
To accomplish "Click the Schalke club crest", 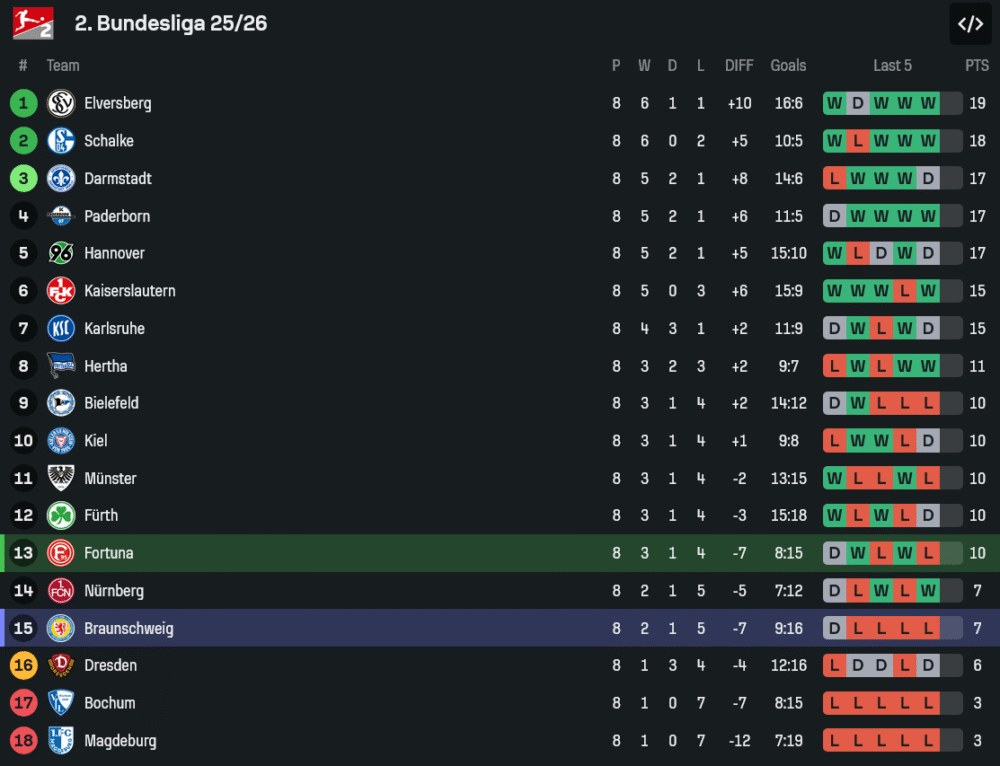I will 61,141.
